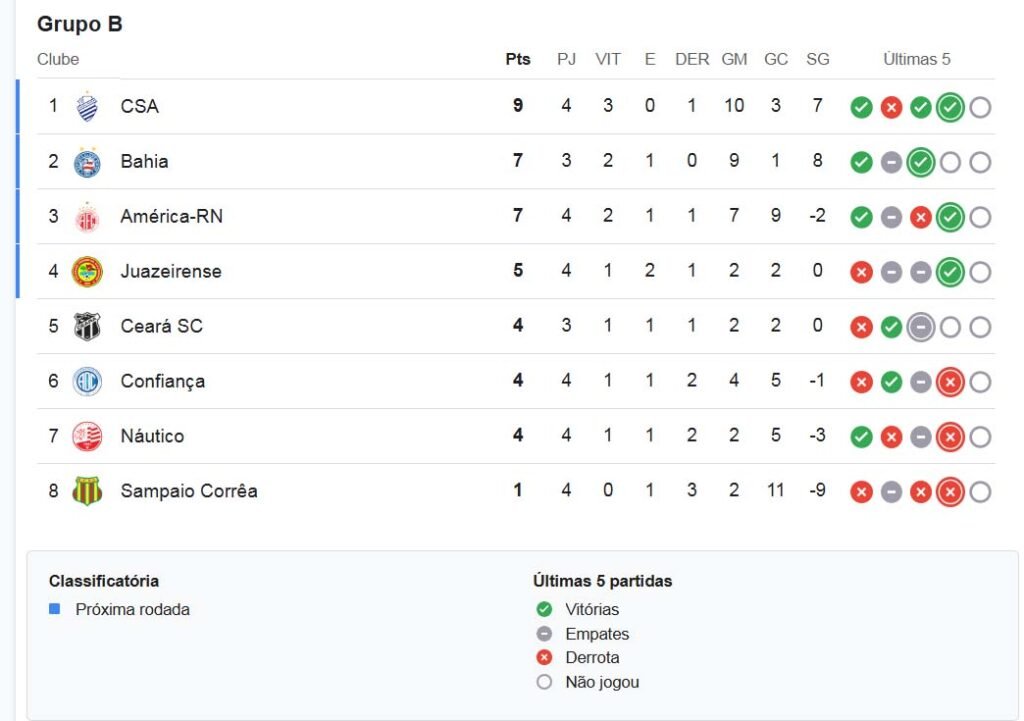Click the América-RN club crest
Viewport: 1024px width, 721px height.
pyautogui.click(x=87, y=217)
